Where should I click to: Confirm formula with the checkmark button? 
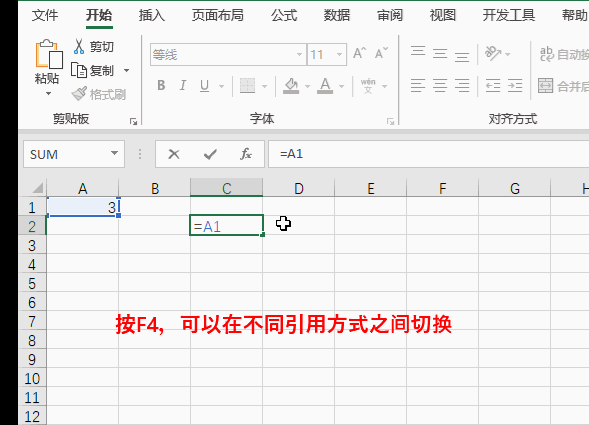pyautogui.click(x=210, y=154)
